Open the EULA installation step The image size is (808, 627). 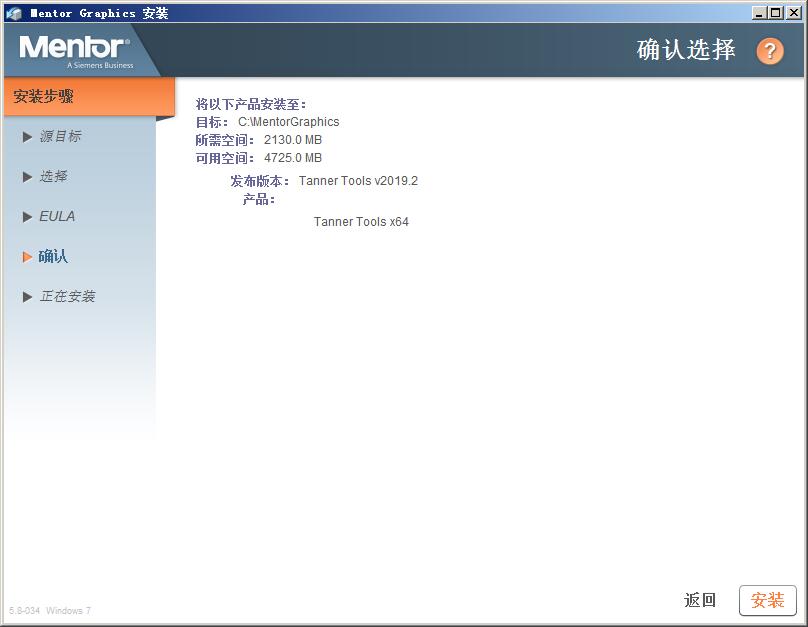pos(57,216)
